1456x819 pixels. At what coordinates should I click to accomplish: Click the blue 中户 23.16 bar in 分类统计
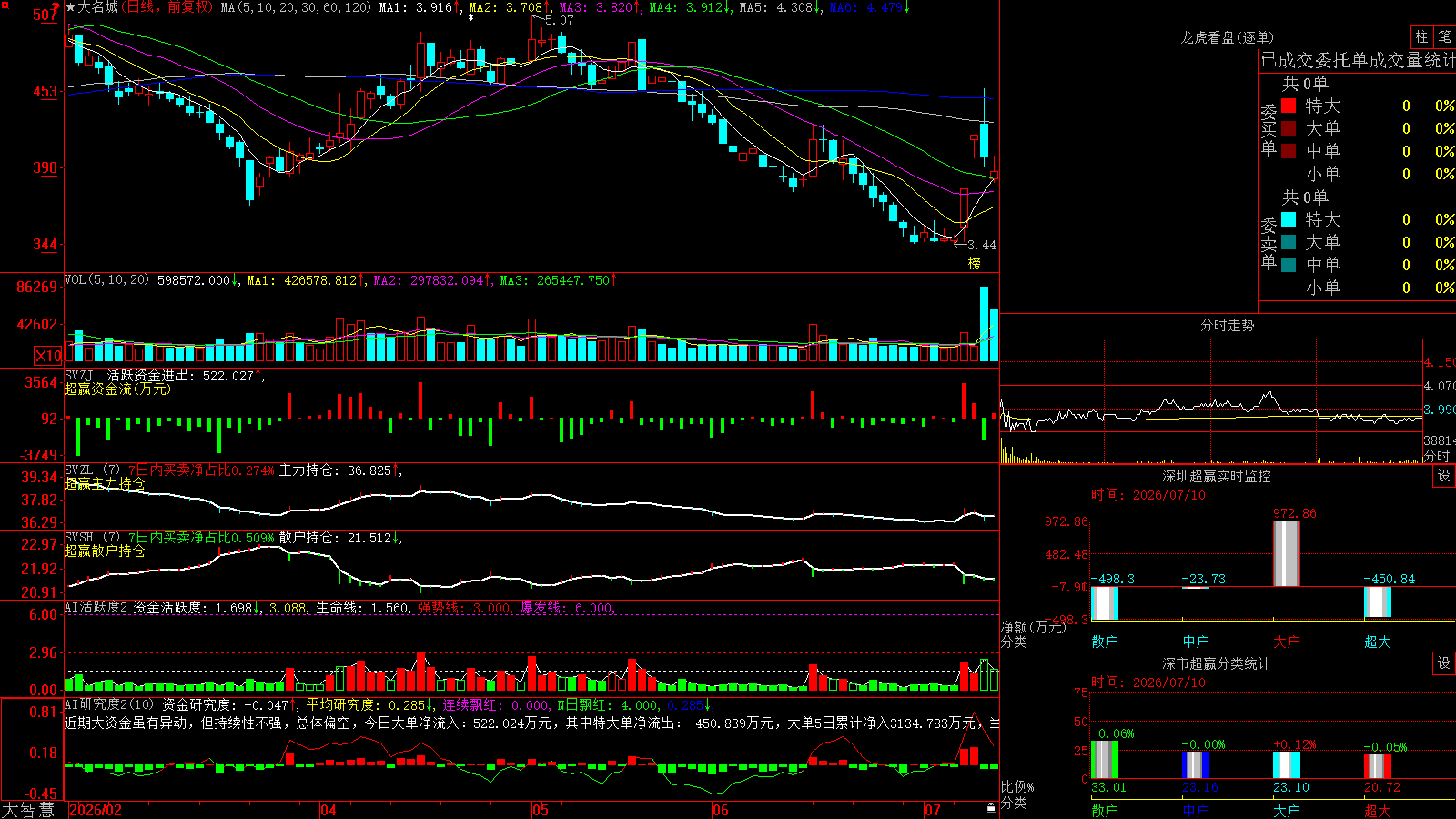tap(1196, 765)
